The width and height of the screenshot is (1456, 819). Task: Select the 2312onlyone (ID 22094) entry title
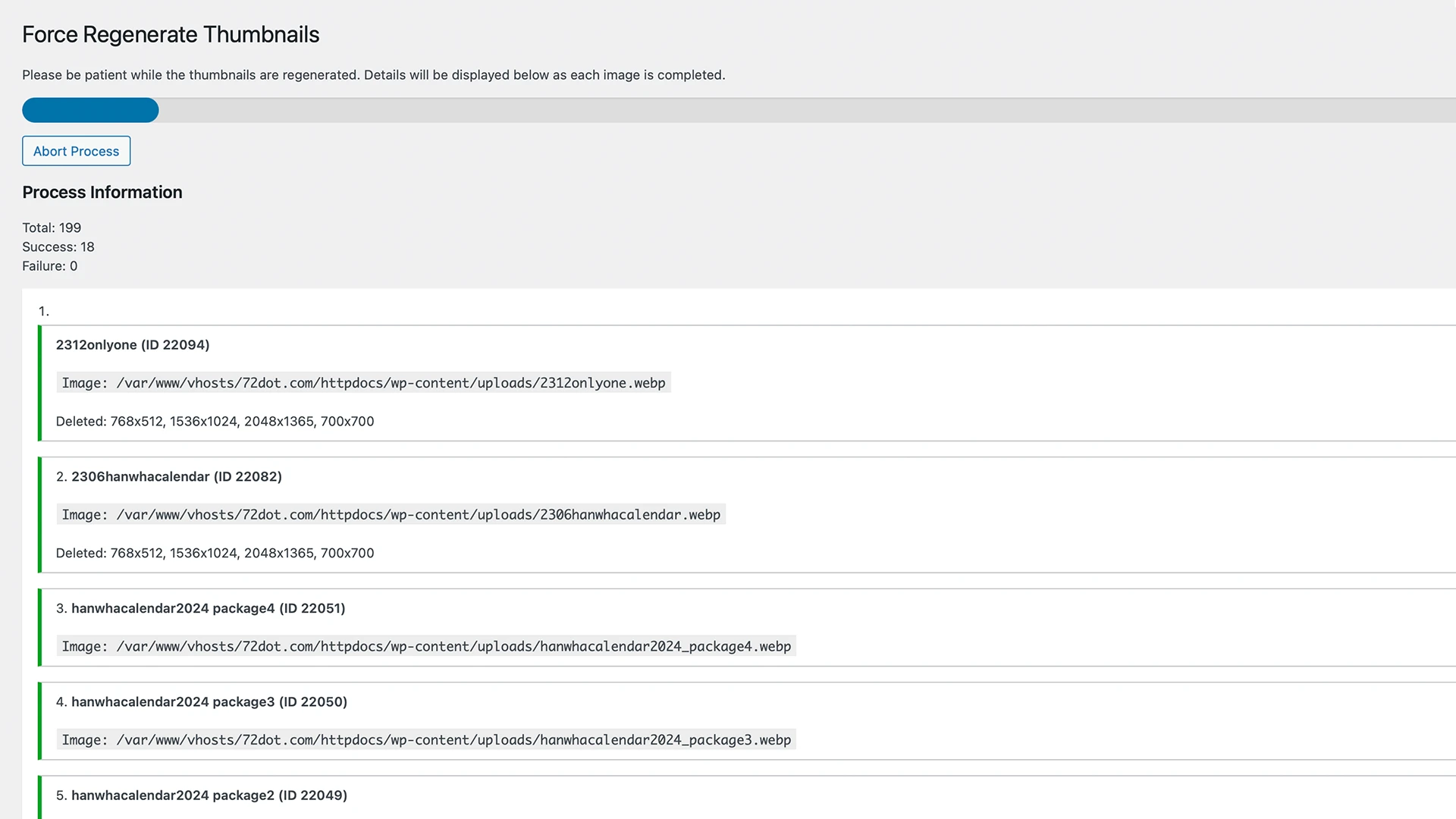133,345
